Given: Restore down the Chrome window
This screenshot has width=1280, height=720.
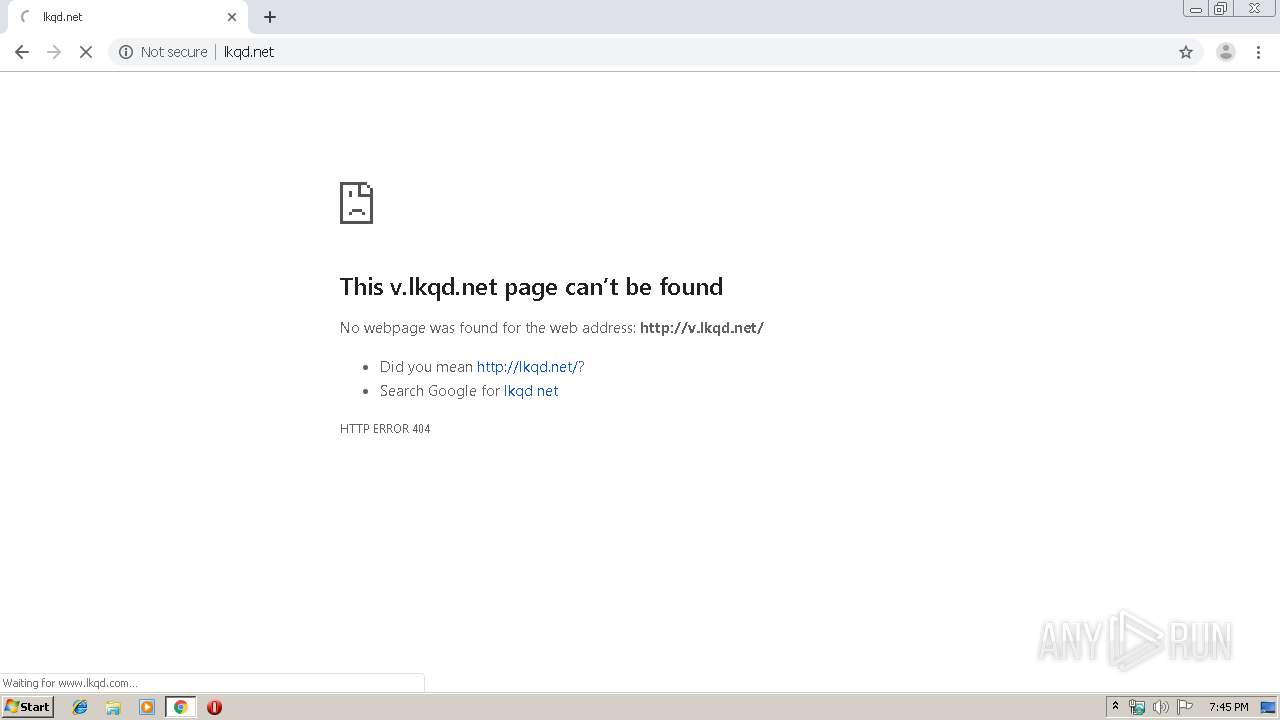Looking at the screenshot, I should (x=1220, y=9).
